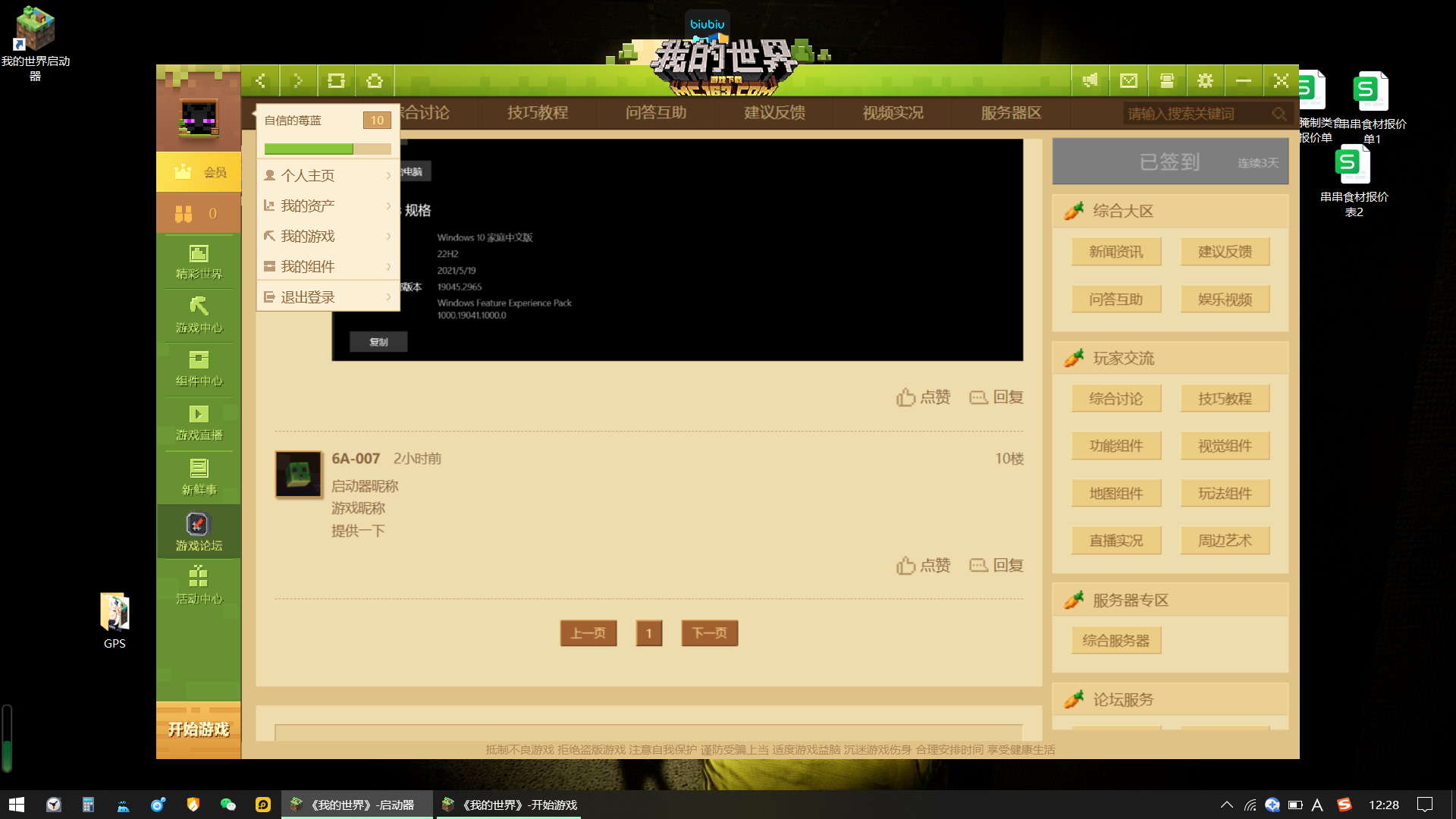
Task: Go to previous page with 上一页
Action: coord(588,633)
